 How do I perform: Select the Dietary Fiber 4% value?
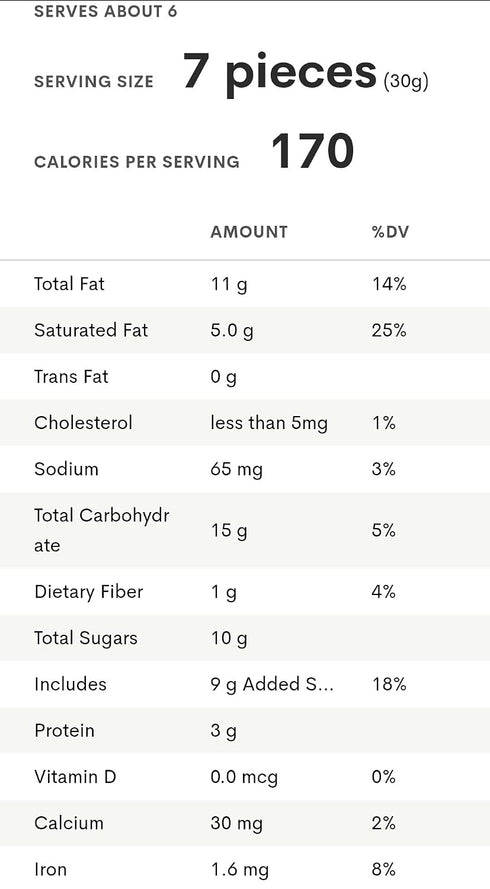point(383,592)
